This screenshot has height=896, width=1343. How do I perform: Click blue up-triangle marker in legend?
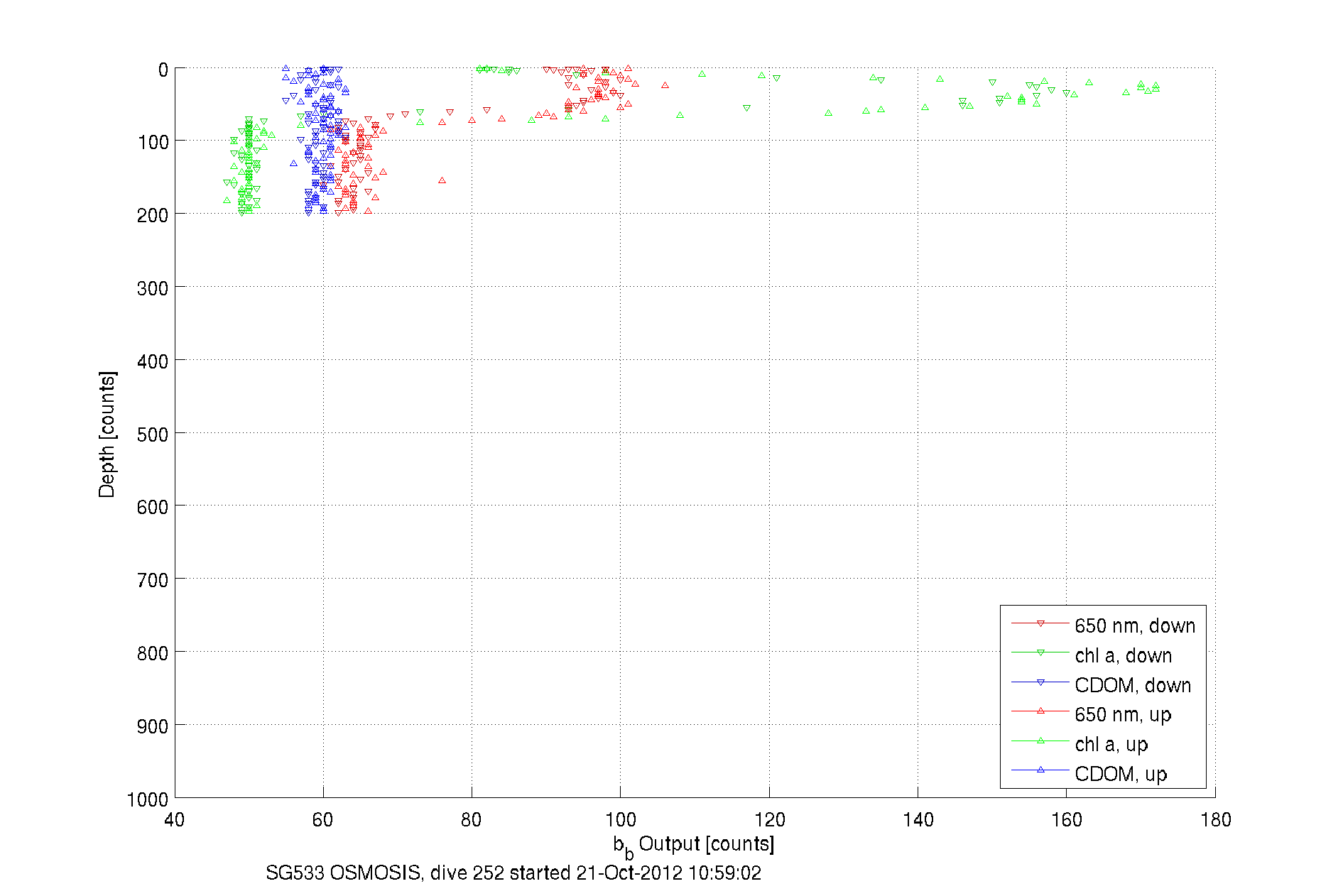click(x=1040, y=770)
